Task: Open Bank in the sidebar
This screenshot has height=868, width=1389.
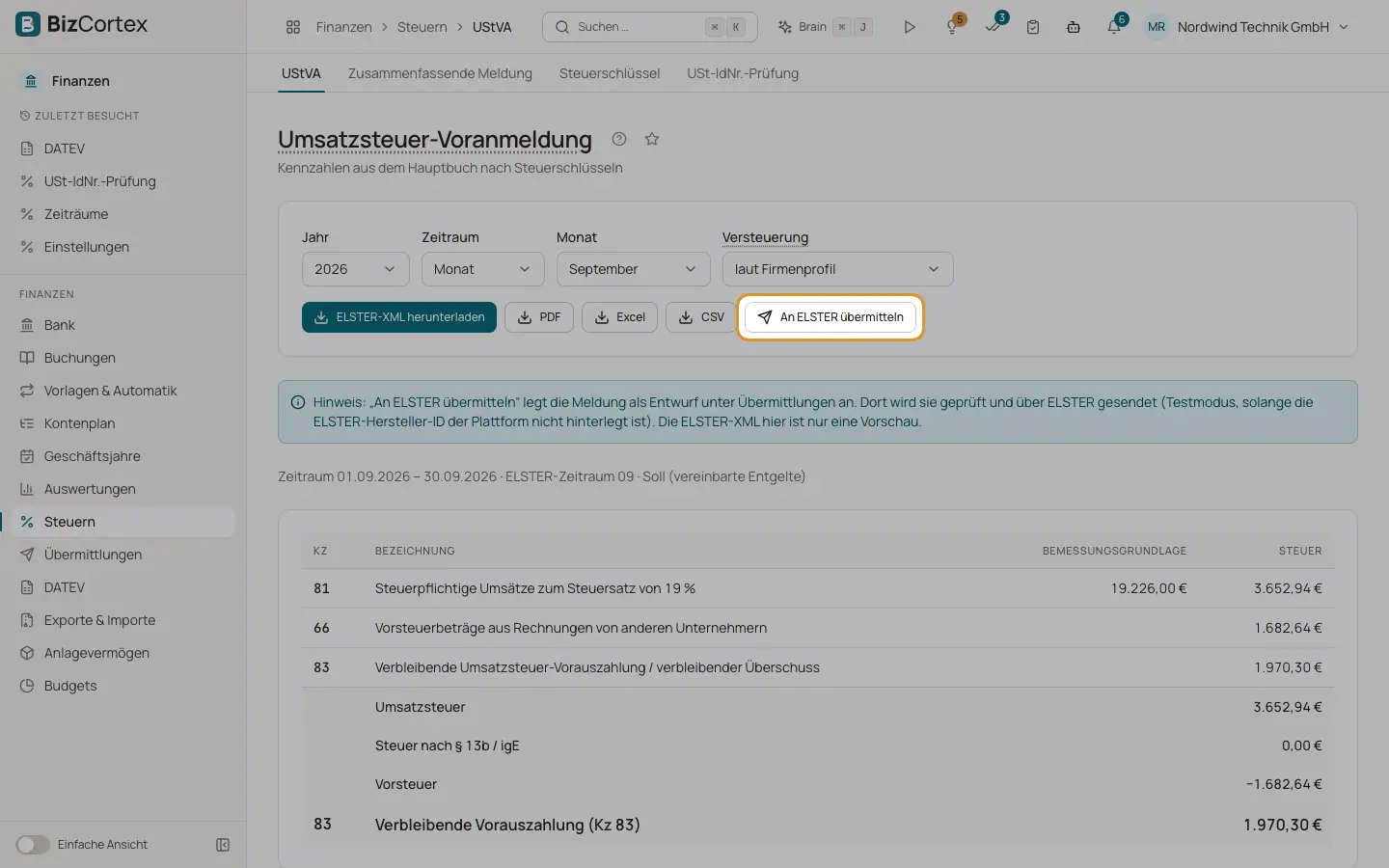Action: click(x=123, y=325)
